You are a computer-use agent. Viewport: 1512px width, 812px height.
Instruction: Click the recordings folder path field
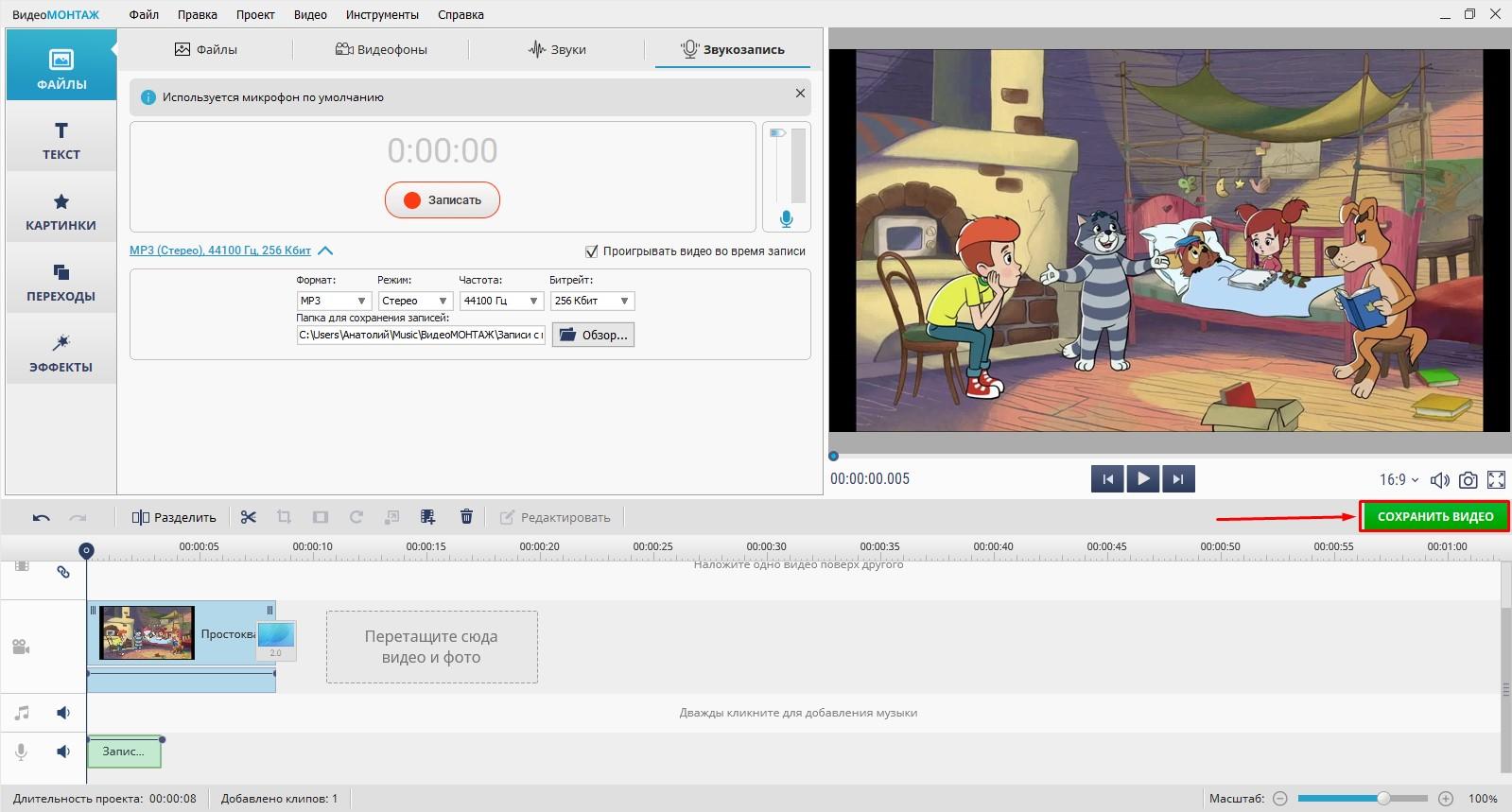421,335
